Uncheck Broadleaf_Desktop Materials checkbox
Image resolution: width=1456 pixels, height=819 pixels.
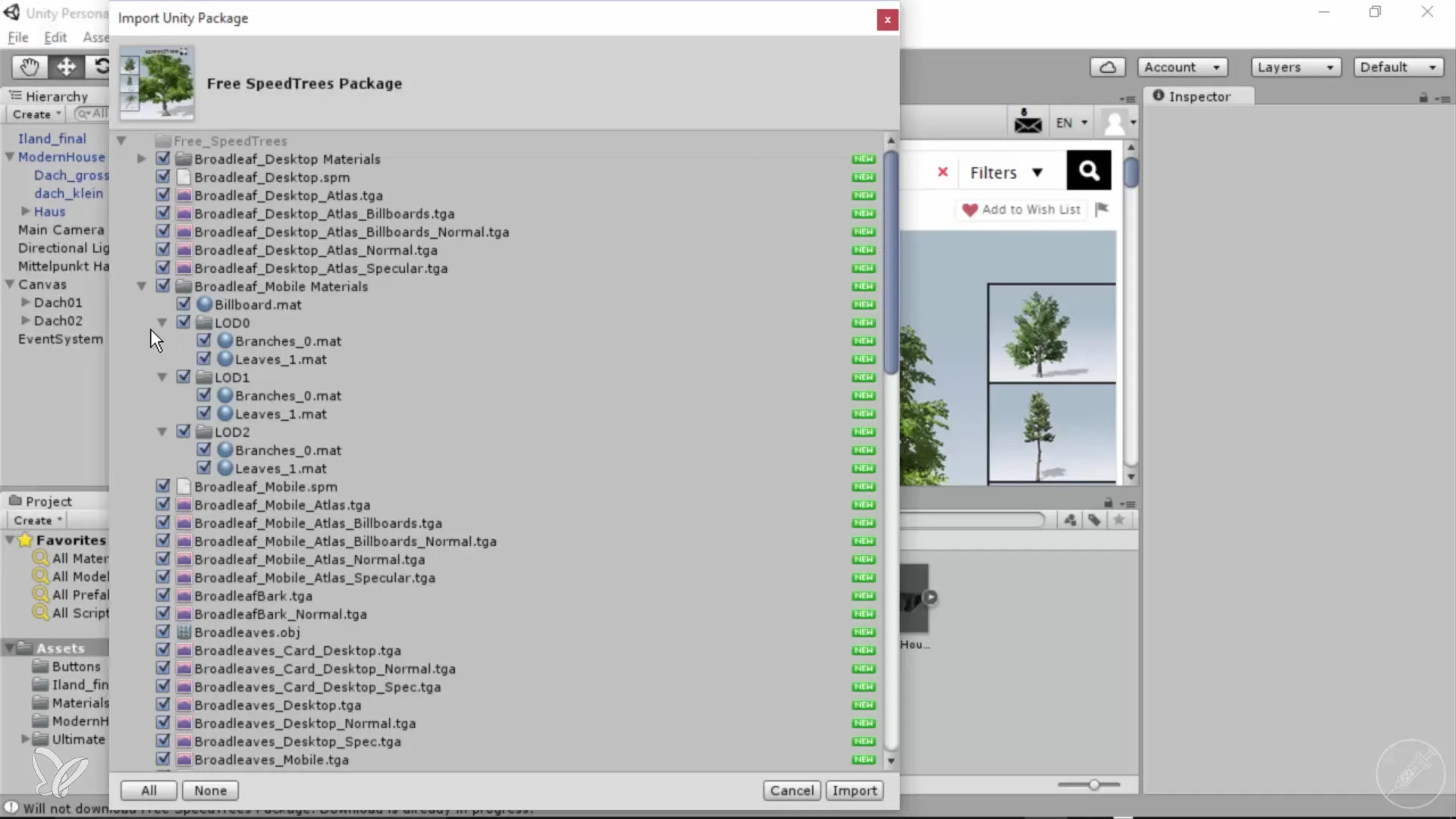(163, 158)
